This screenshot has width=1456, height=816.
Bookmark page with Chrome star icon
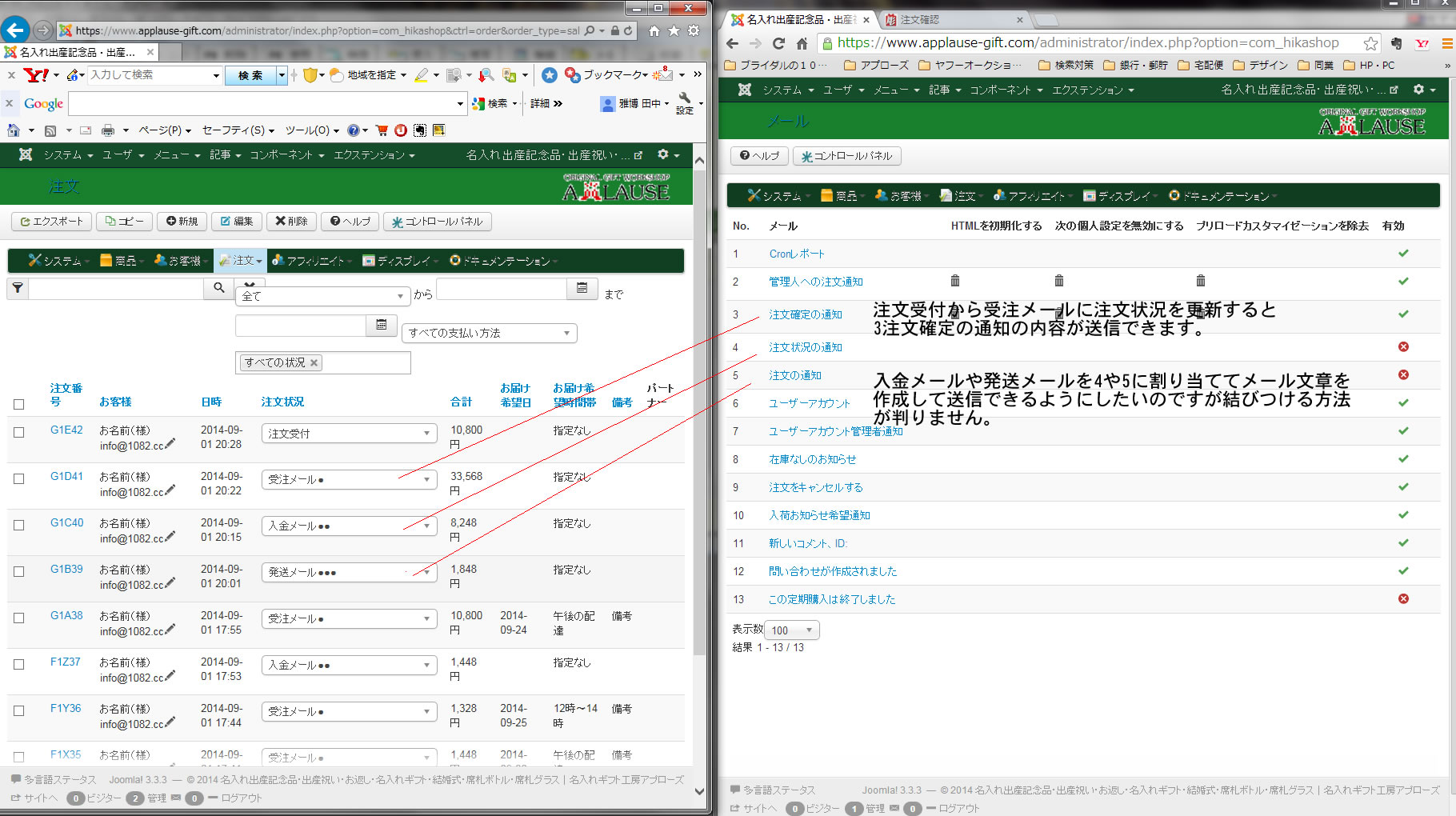coord(1370,43)
